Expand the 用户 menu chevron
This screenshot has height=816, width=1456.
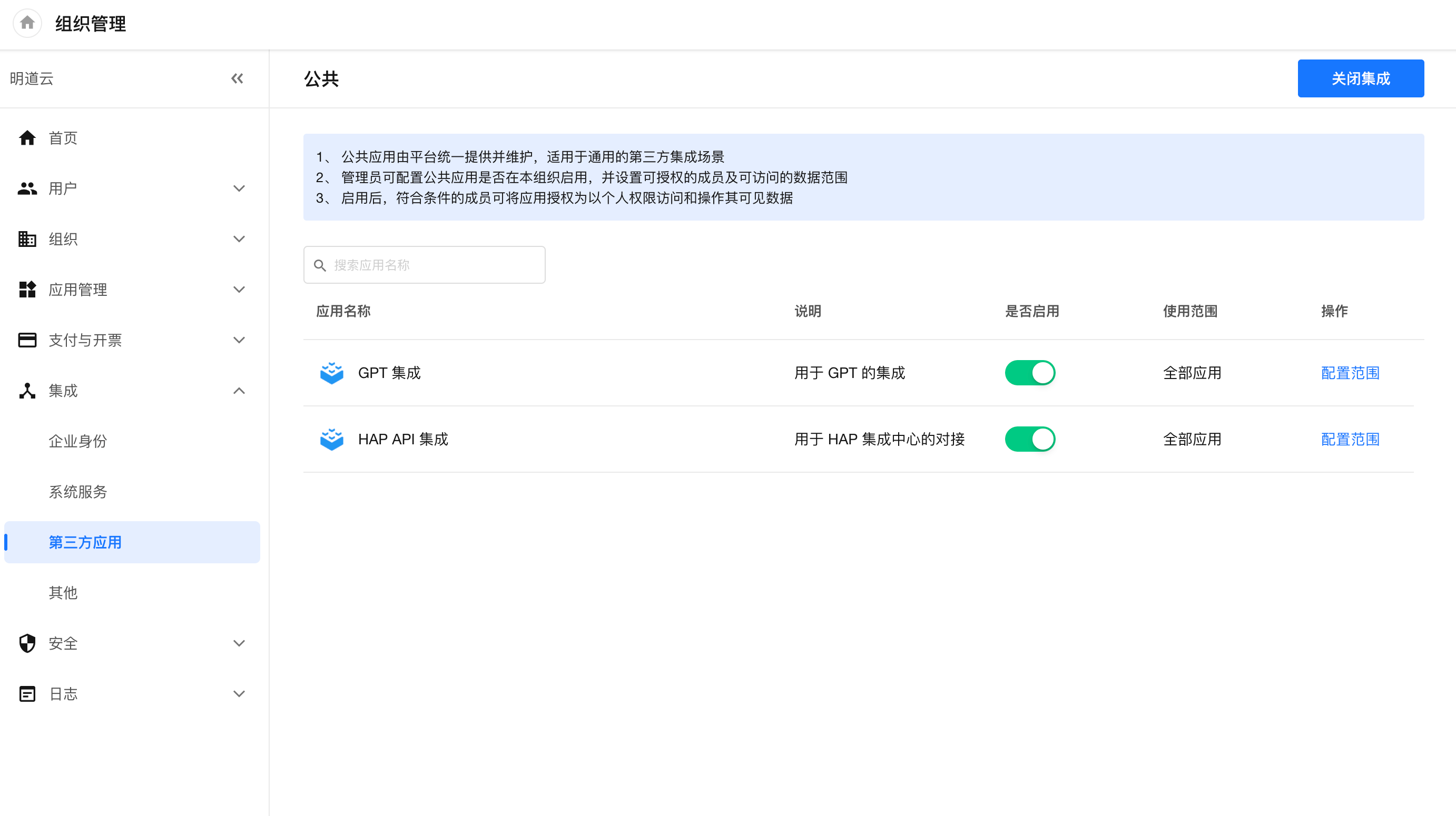239,188
